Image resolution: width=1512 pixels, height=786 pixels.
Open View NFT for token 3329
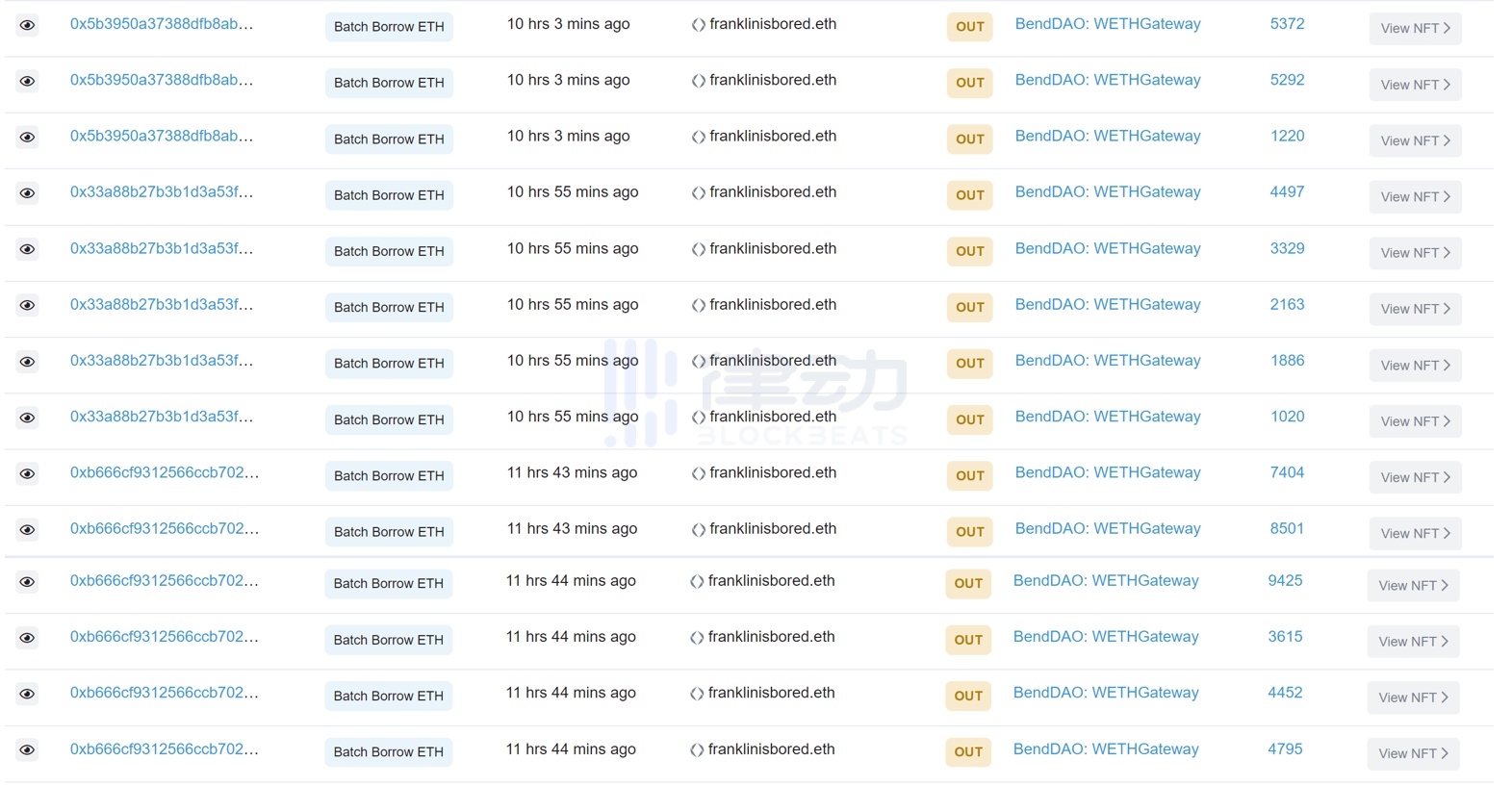tap(1414, 253)
